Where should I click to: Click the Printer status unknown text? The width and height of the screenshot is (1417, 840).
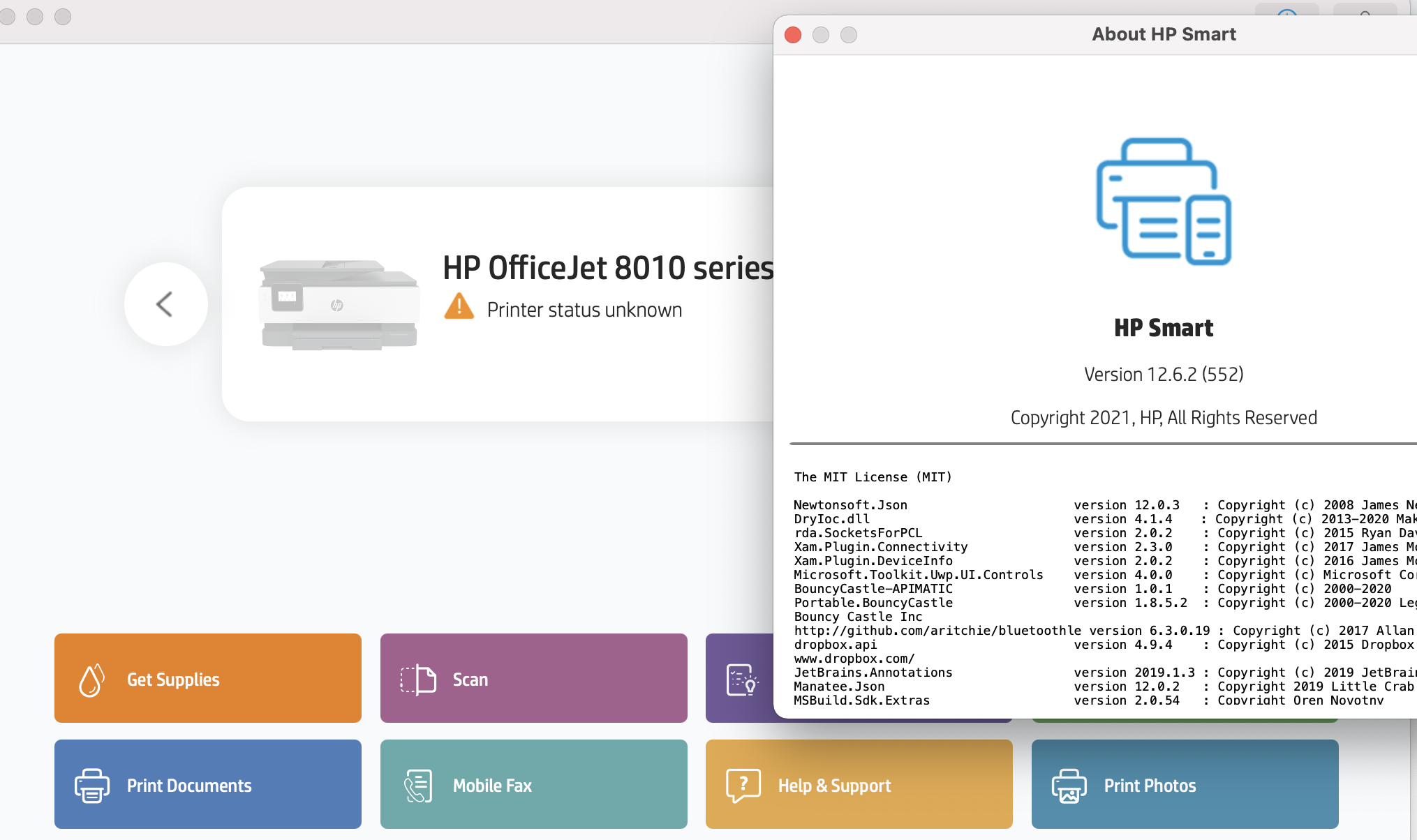pyautogui.click(x=584, y=310)
